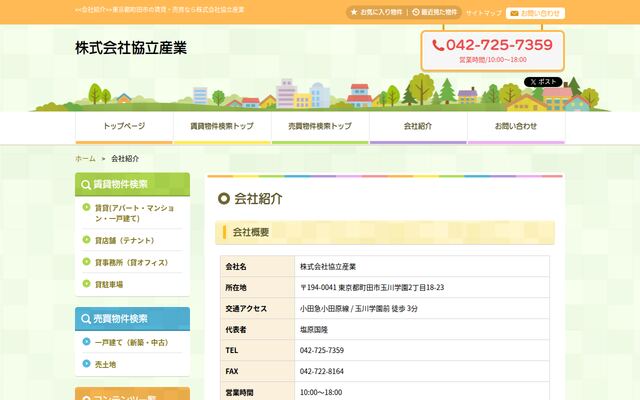The height and width of the screenshot is (400, 640).
Task: Click the green arrow bullet beside 貸事務所（貸オフィス）
Action: pyautogui.click(x=86, y=261)
